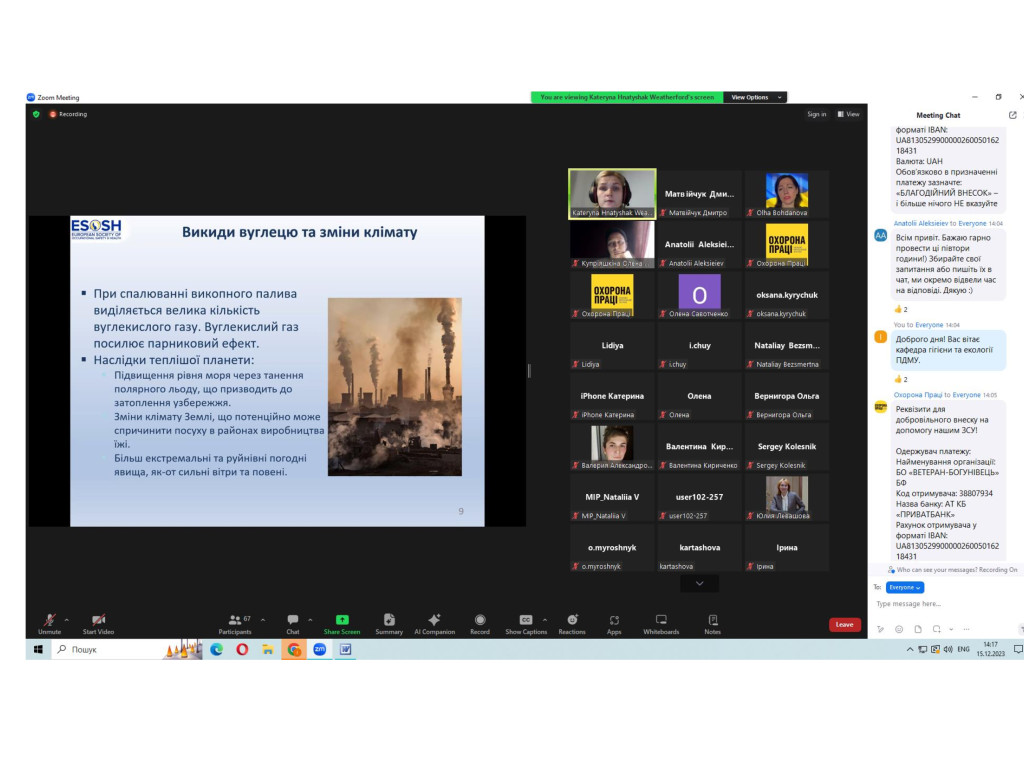Open Whiteboards
The width and height of the screenshot is (1024, 768).
pos(661,624)
